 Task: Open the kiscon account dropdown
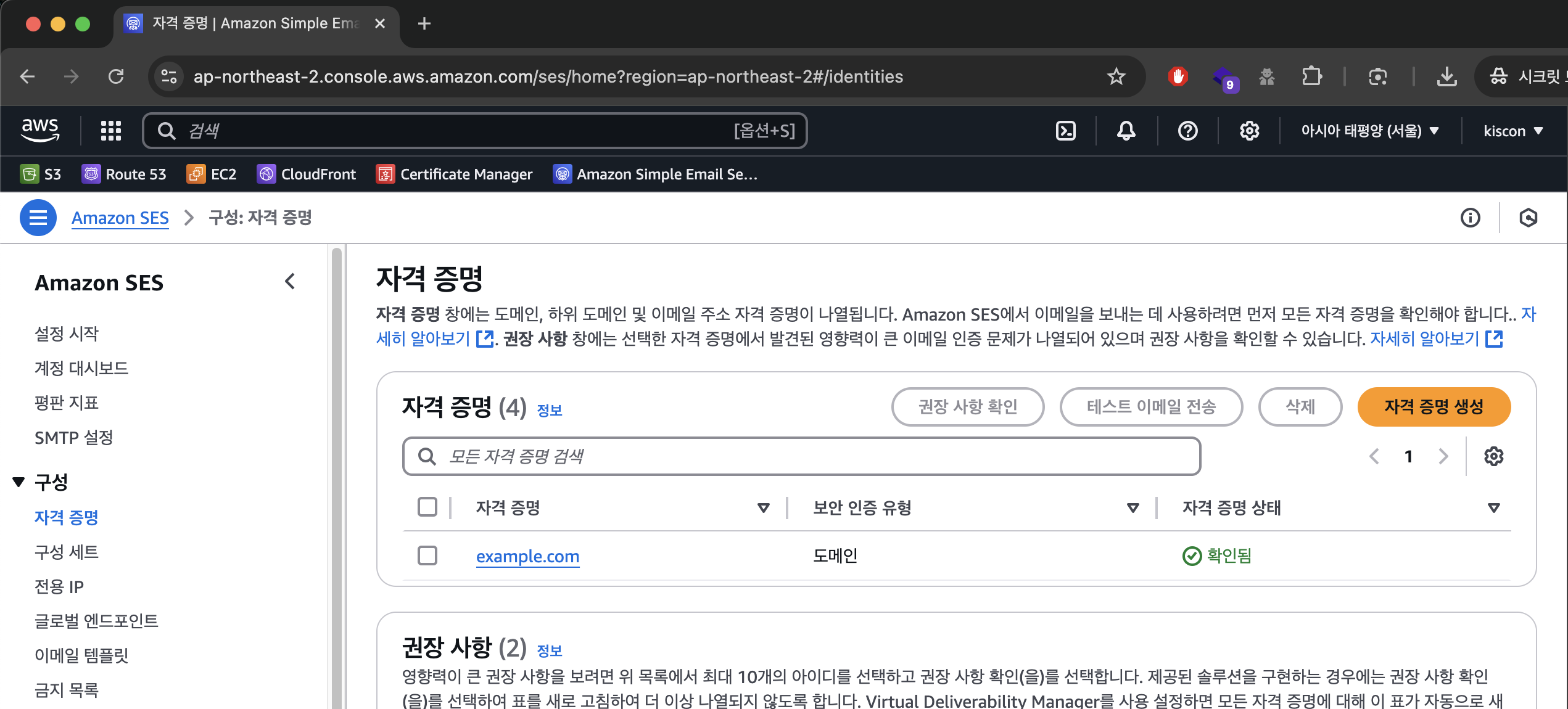(1512, 131)
